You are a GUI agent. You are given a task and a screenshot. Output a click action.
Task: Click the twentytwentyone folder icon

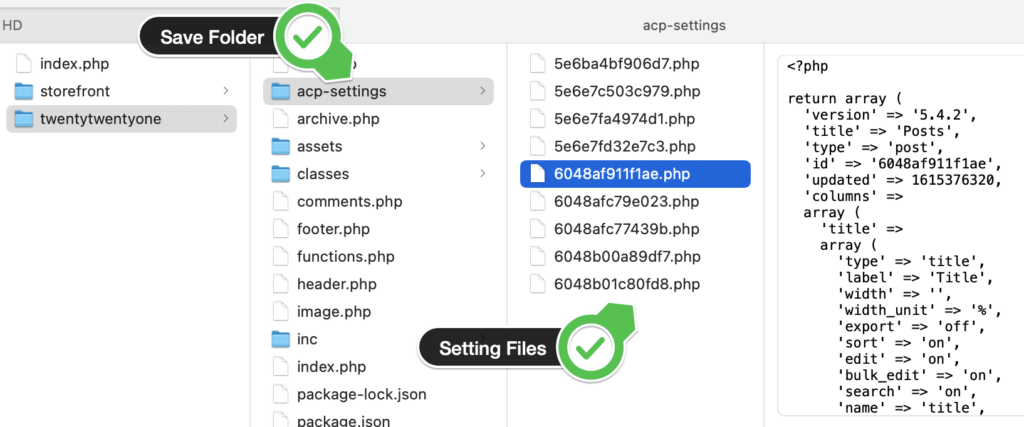tap(23, 119)
